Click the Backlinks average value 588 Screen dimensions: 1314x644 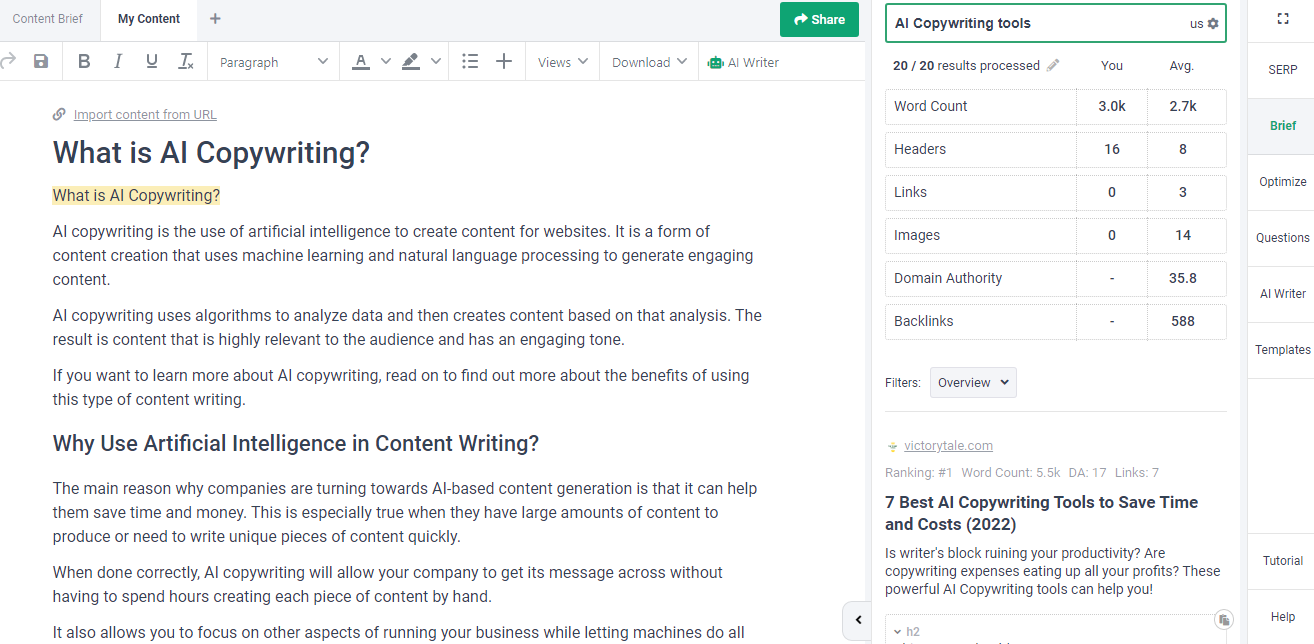tap(1183, 321)
